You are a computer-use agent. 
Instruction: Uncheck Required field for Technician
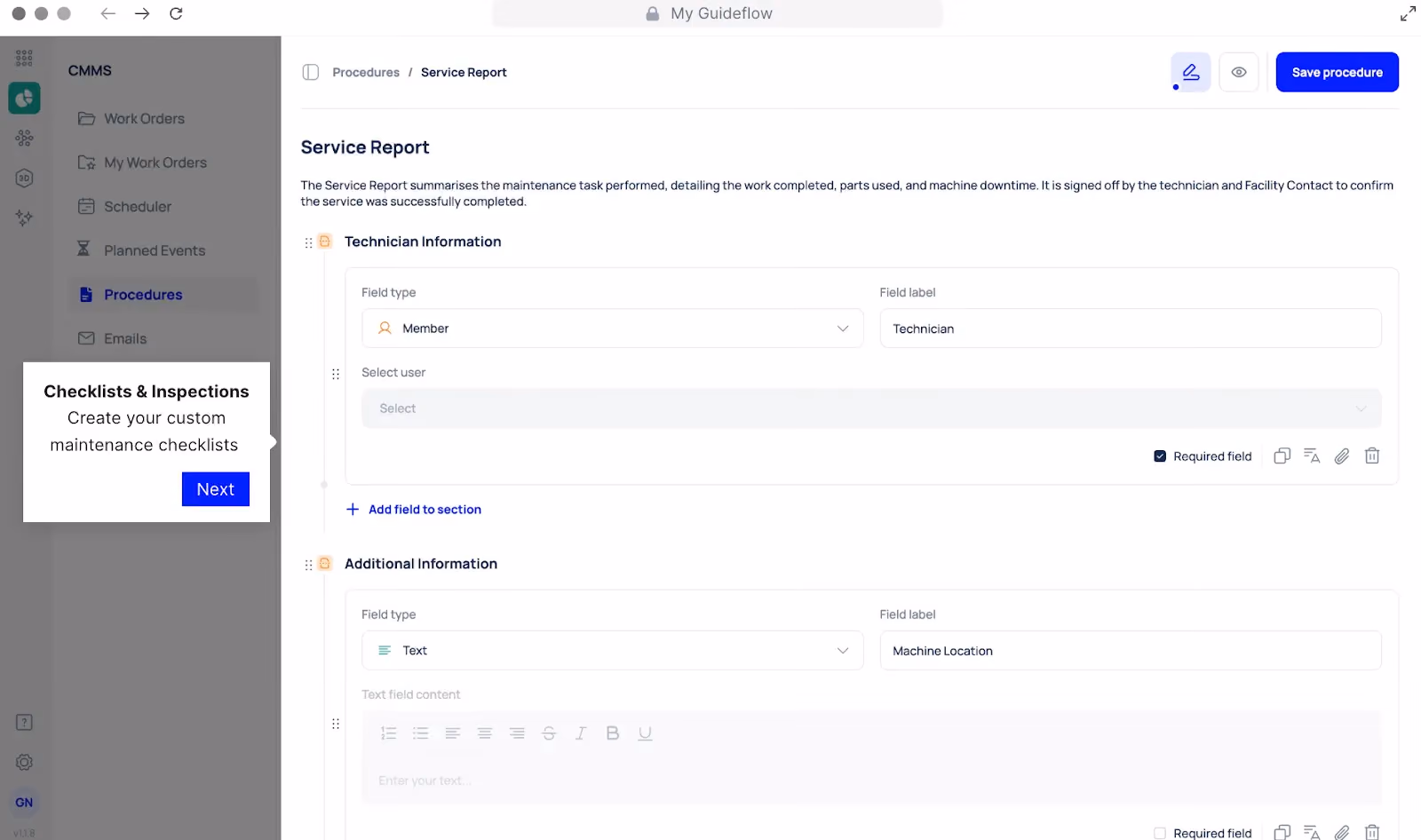point(1160,456)
